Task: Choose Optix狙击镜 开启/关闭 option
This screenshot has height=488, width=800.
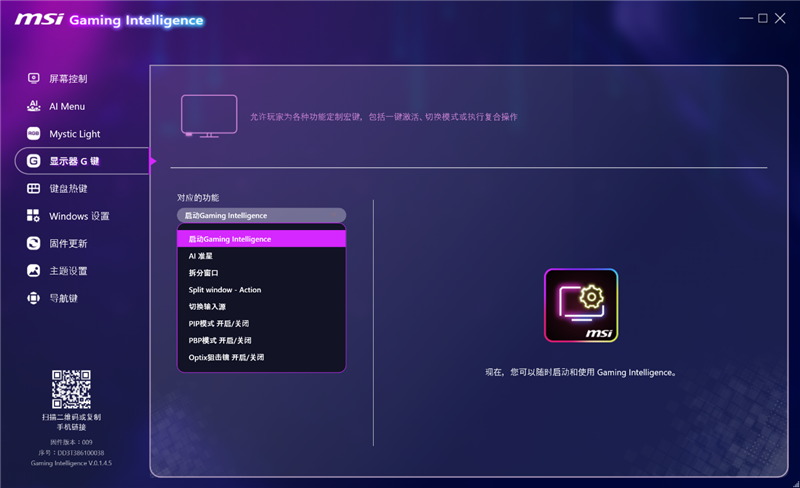Action: pos(261,357)
